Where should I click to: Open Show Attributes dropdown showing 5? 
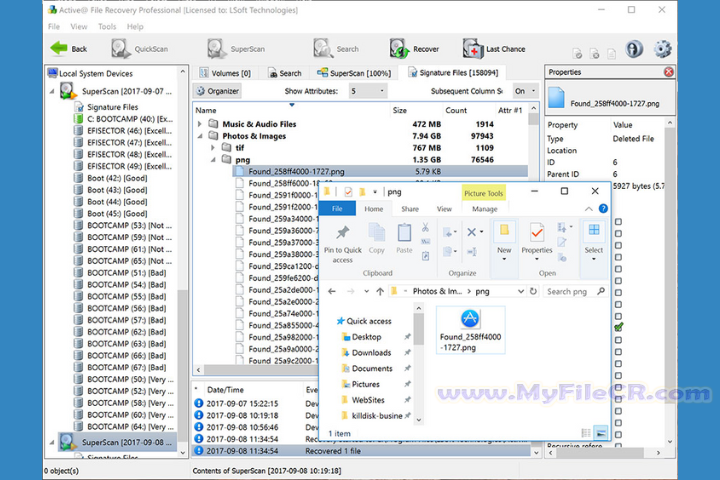(368, 91)
